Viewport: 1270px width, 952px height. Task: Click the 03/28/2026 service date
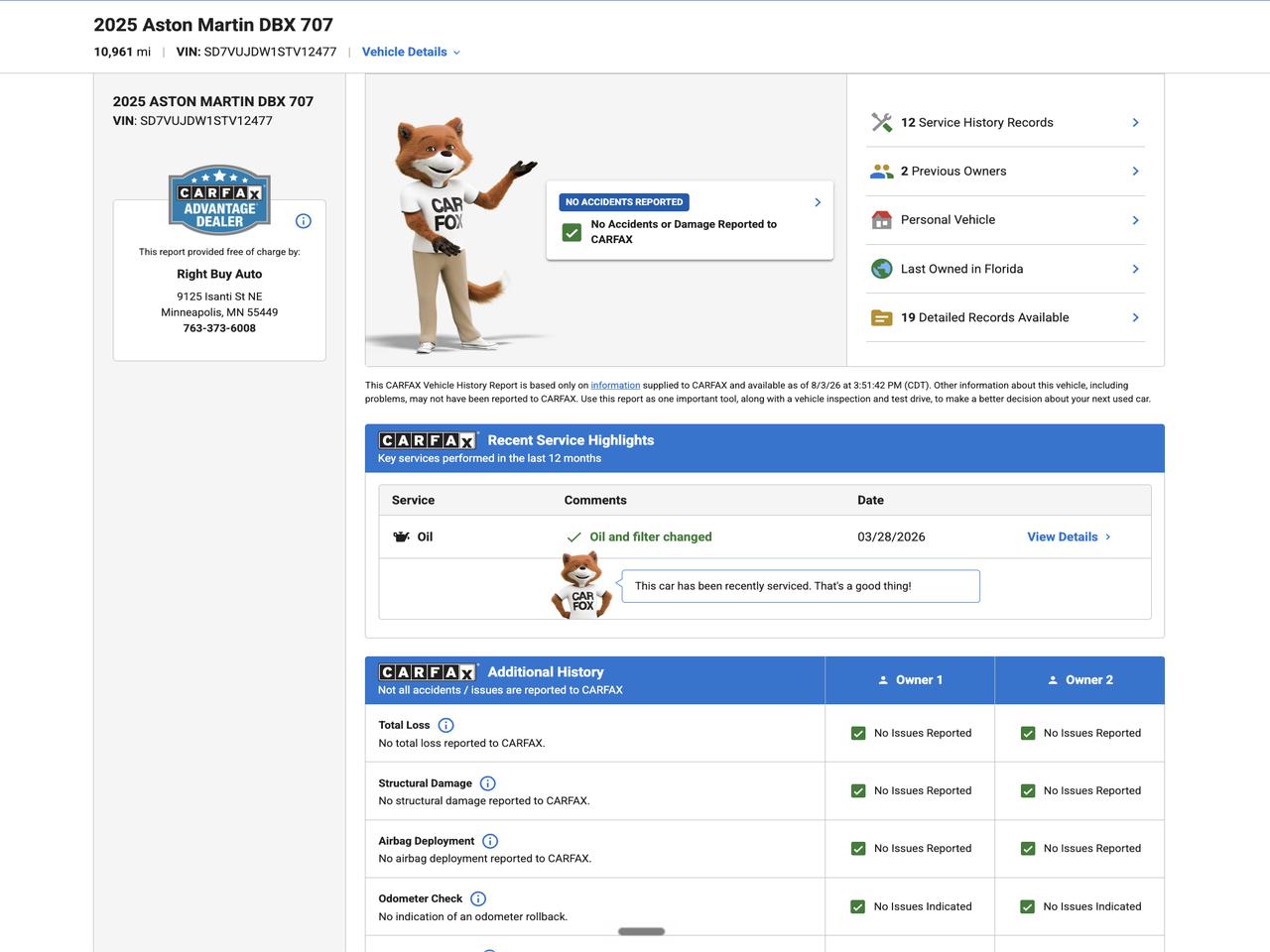point(891,537)
